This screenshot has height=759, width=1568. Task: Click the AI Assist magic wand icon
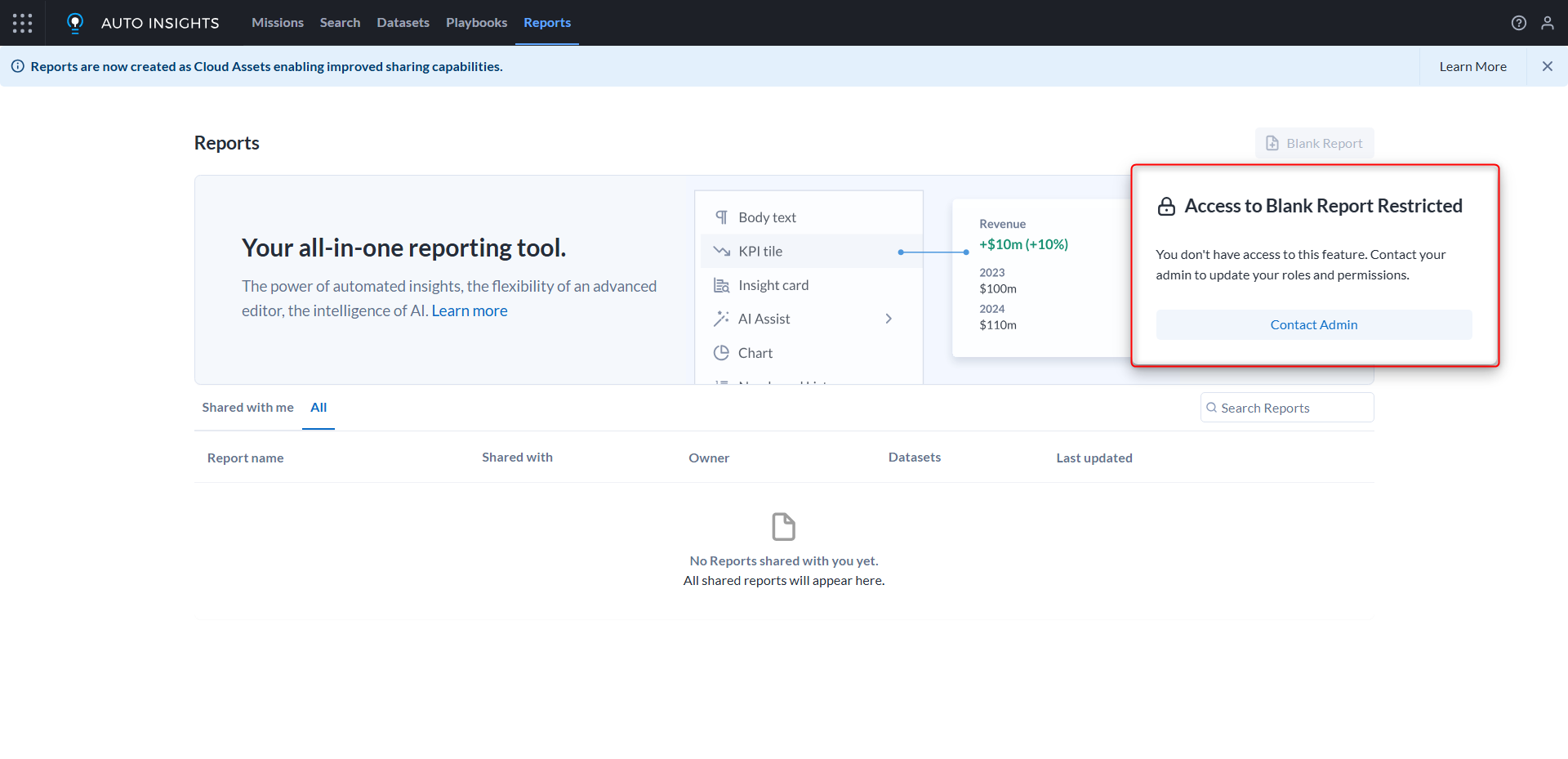722,319
